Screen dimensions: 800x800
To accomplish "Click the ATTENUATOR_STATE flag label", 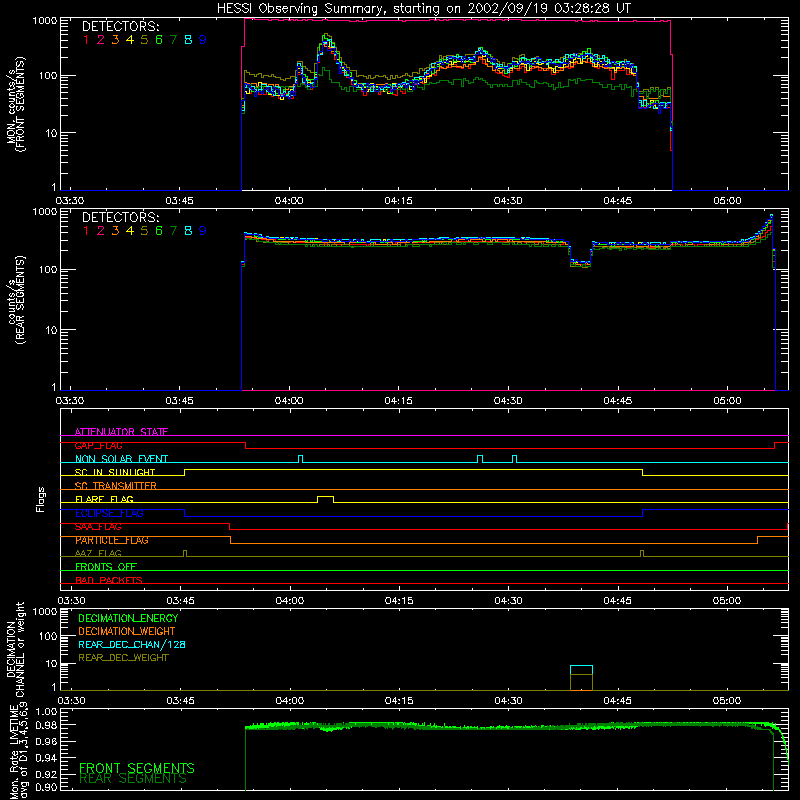I will pyautogui.click(x=121, y=432).
